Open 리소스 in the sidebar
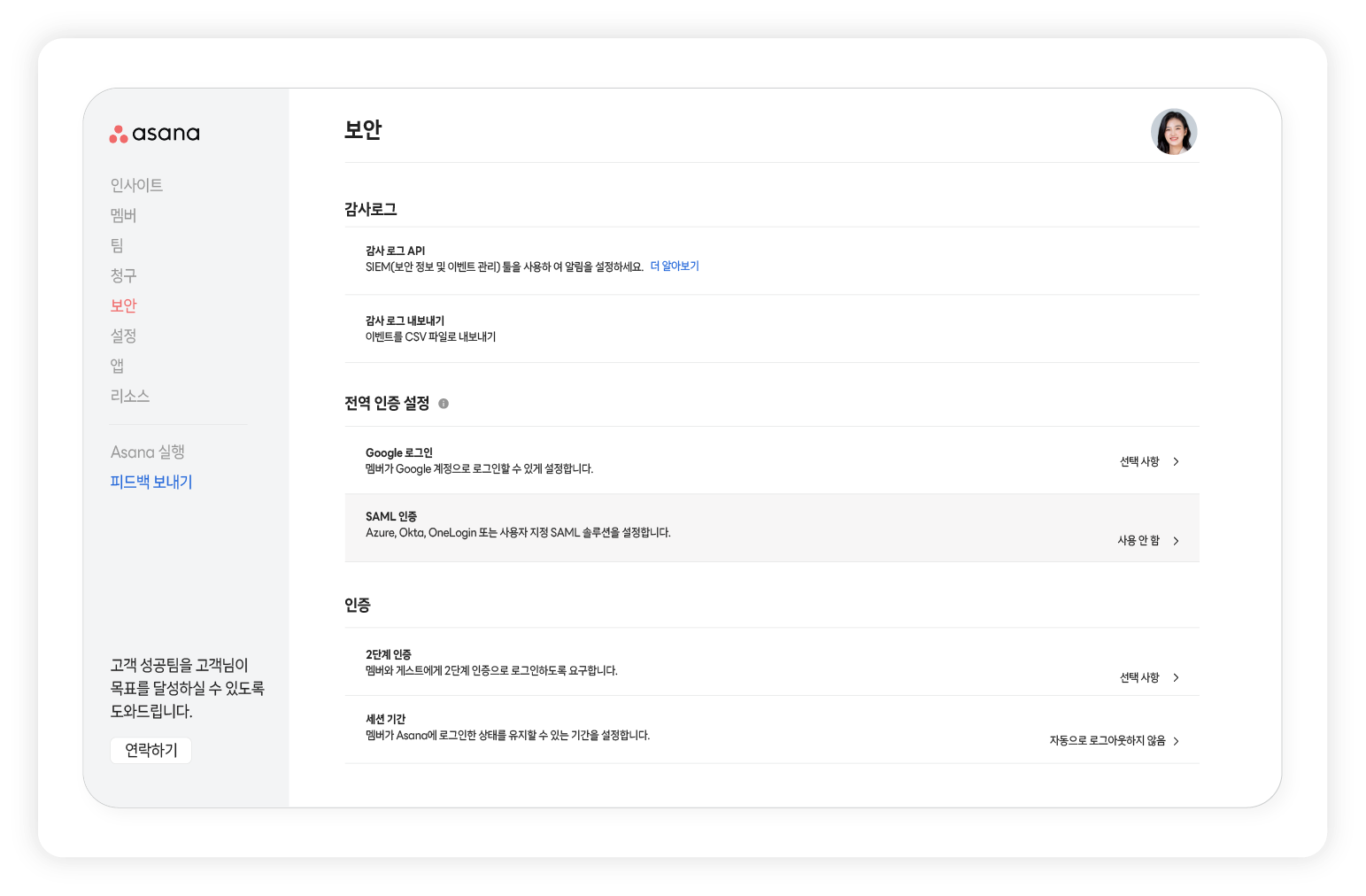 coord(130,396)
